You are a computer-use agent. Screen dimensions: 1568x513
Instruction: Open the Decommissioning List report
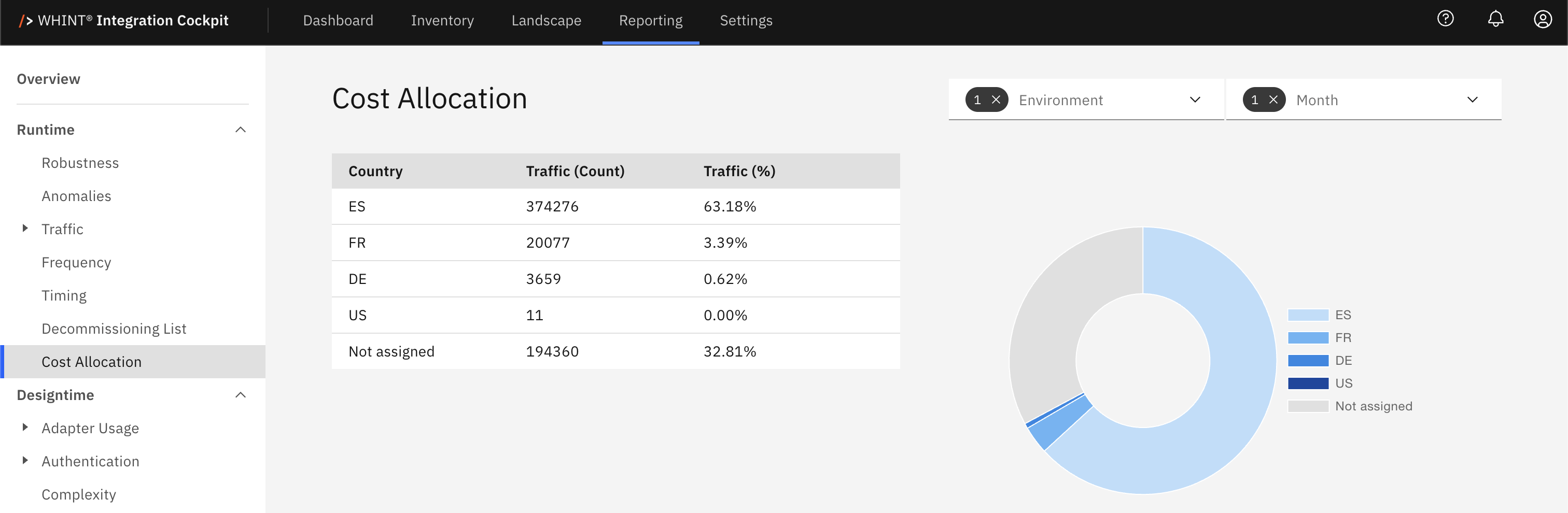[x=114, y=329]
